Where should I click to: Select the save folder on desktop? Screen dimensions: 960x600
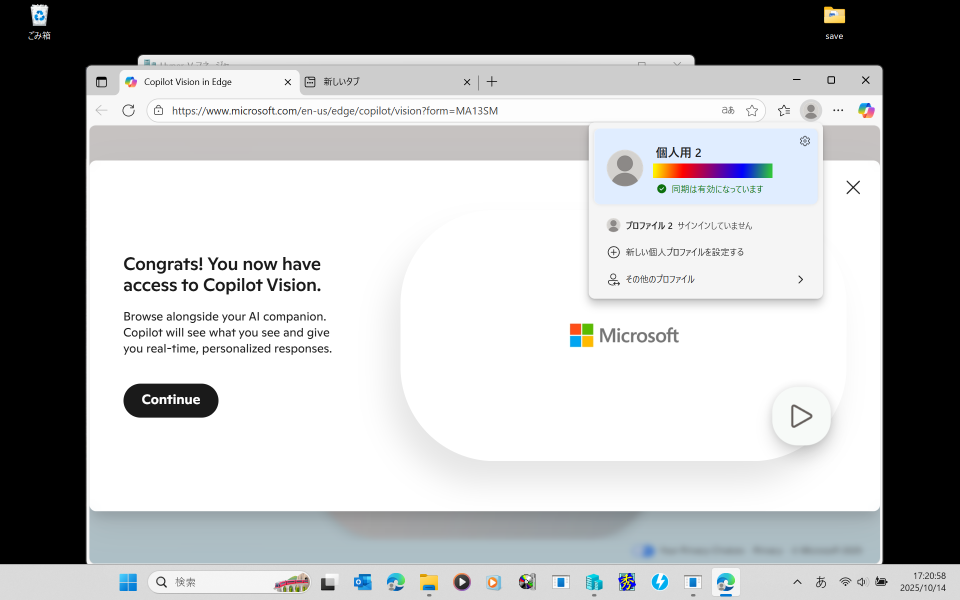(x=834, y=23)
